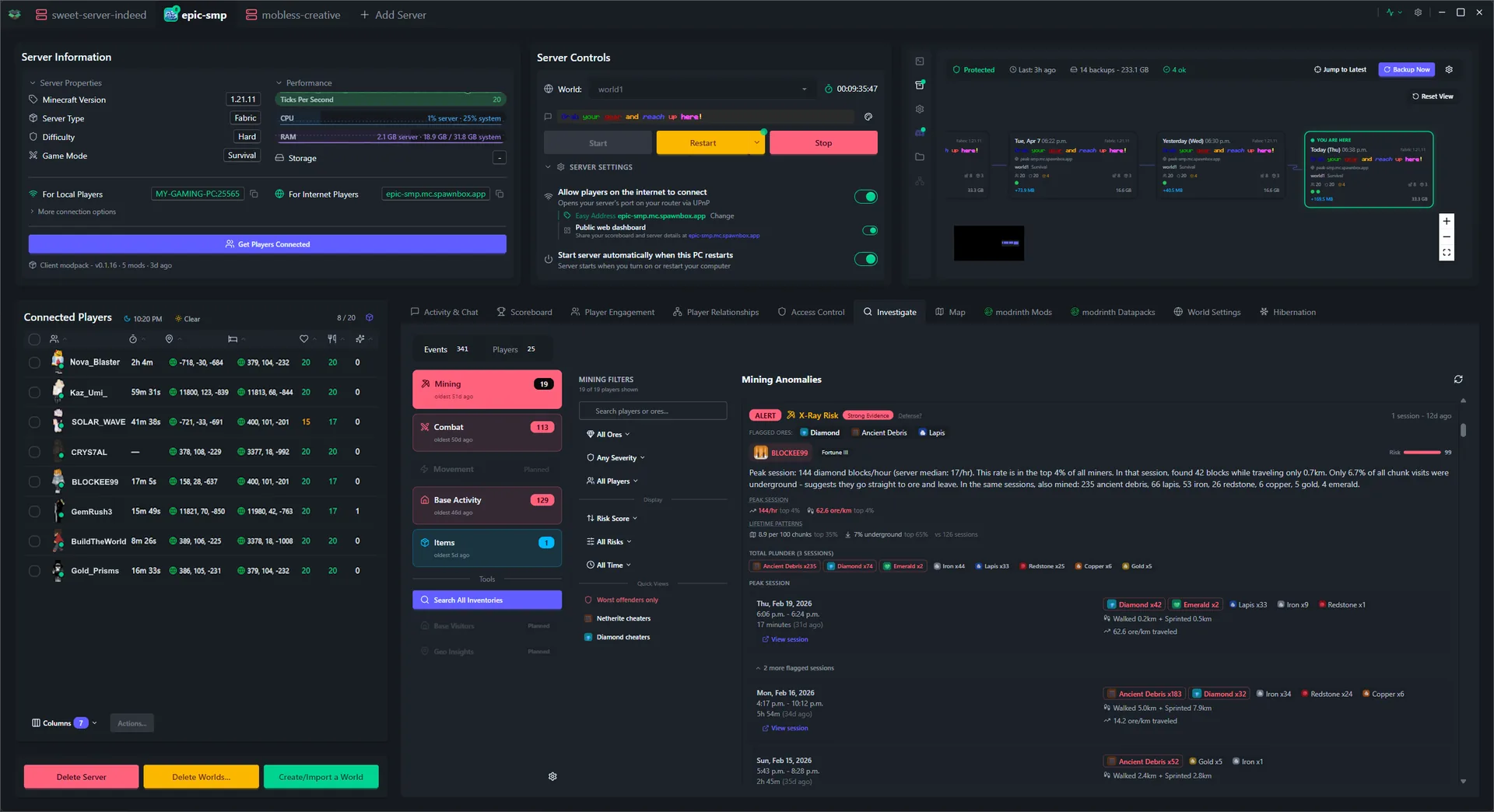1494x812 pixels.
Task: Toggle the Public web dashboard switch
Action: [x=870, y=230]
